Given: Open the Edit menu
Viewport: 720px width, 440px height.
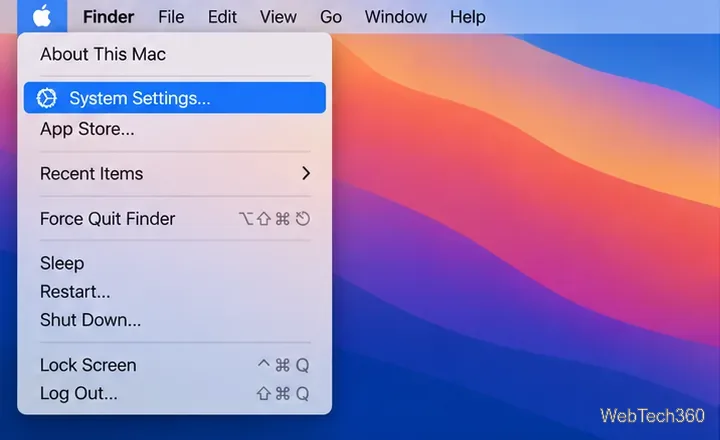Looking at the screenshot, I should (222, 17).
